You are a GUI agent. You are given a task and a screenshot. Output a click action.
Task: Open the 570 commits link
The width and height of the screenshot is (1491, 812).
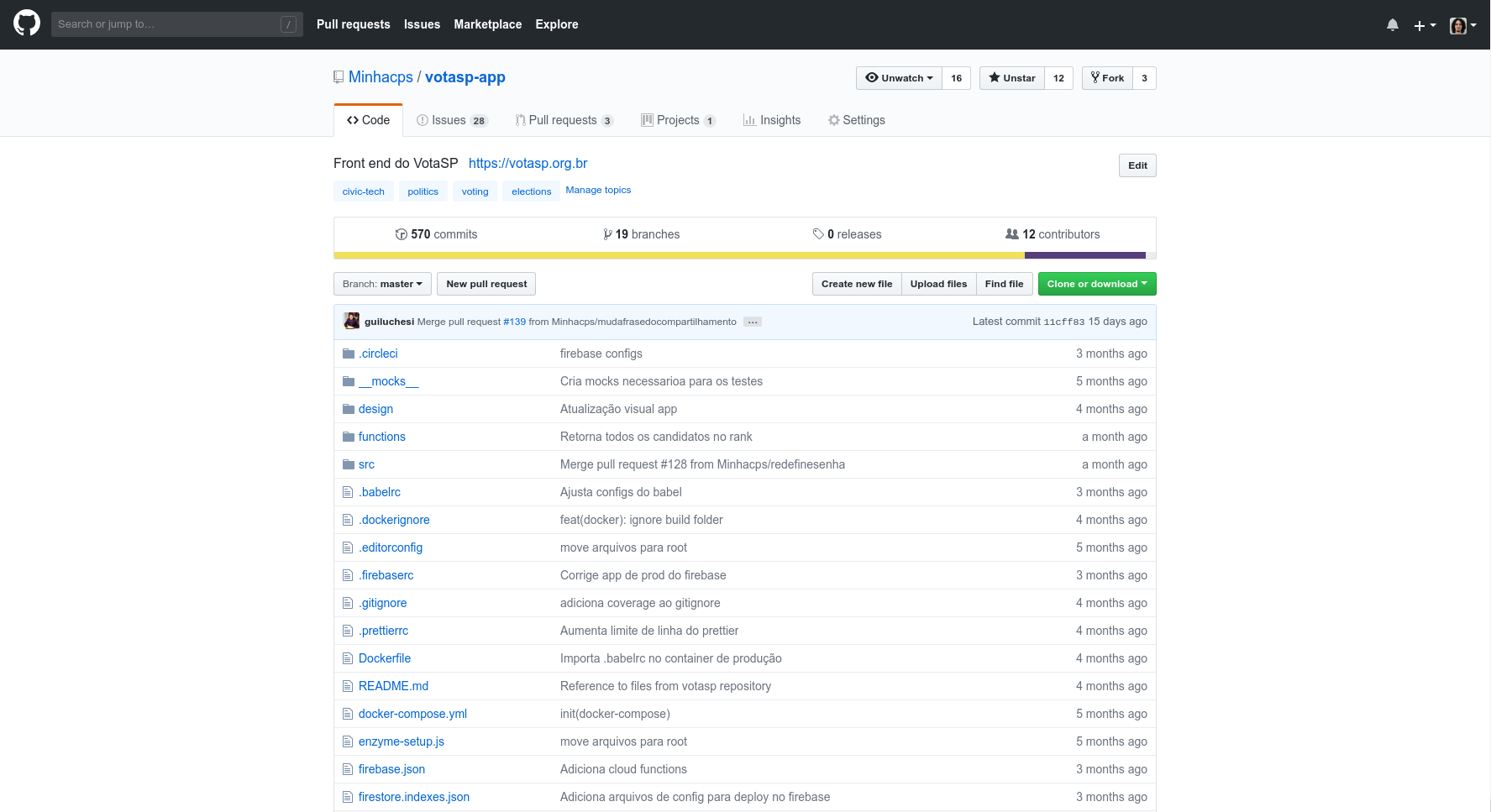(x=436, y=234)
